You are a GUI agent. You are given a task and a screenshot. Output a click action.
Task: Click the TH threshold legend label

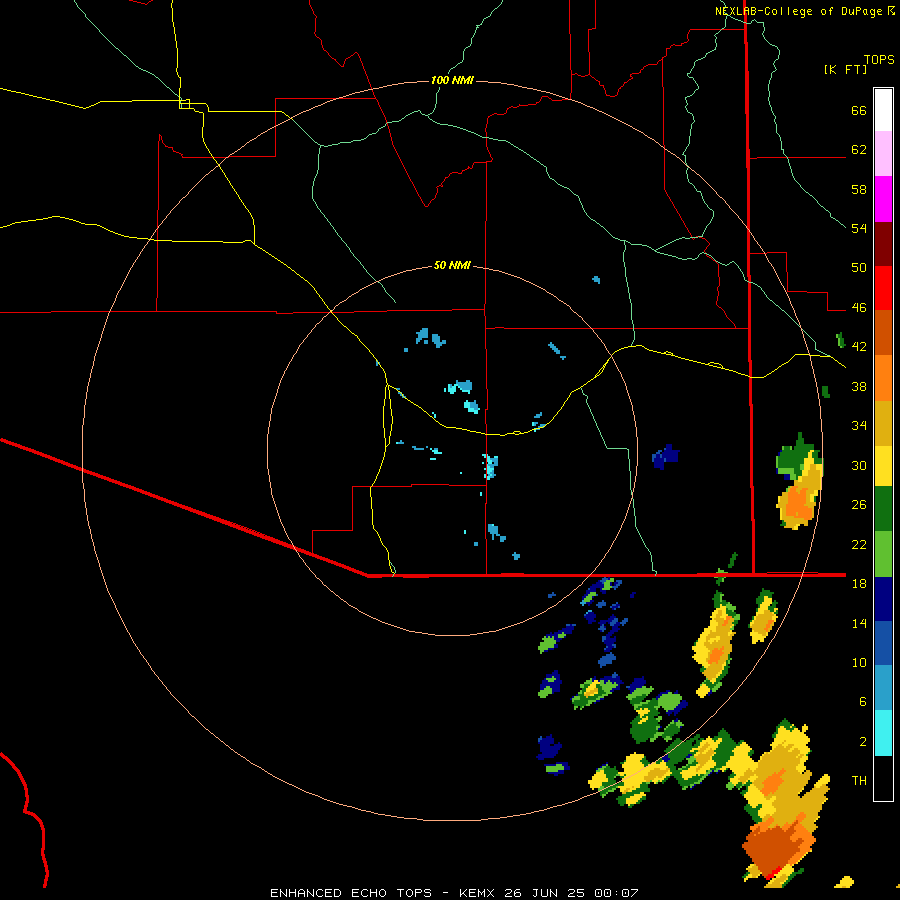coord(859,781)
